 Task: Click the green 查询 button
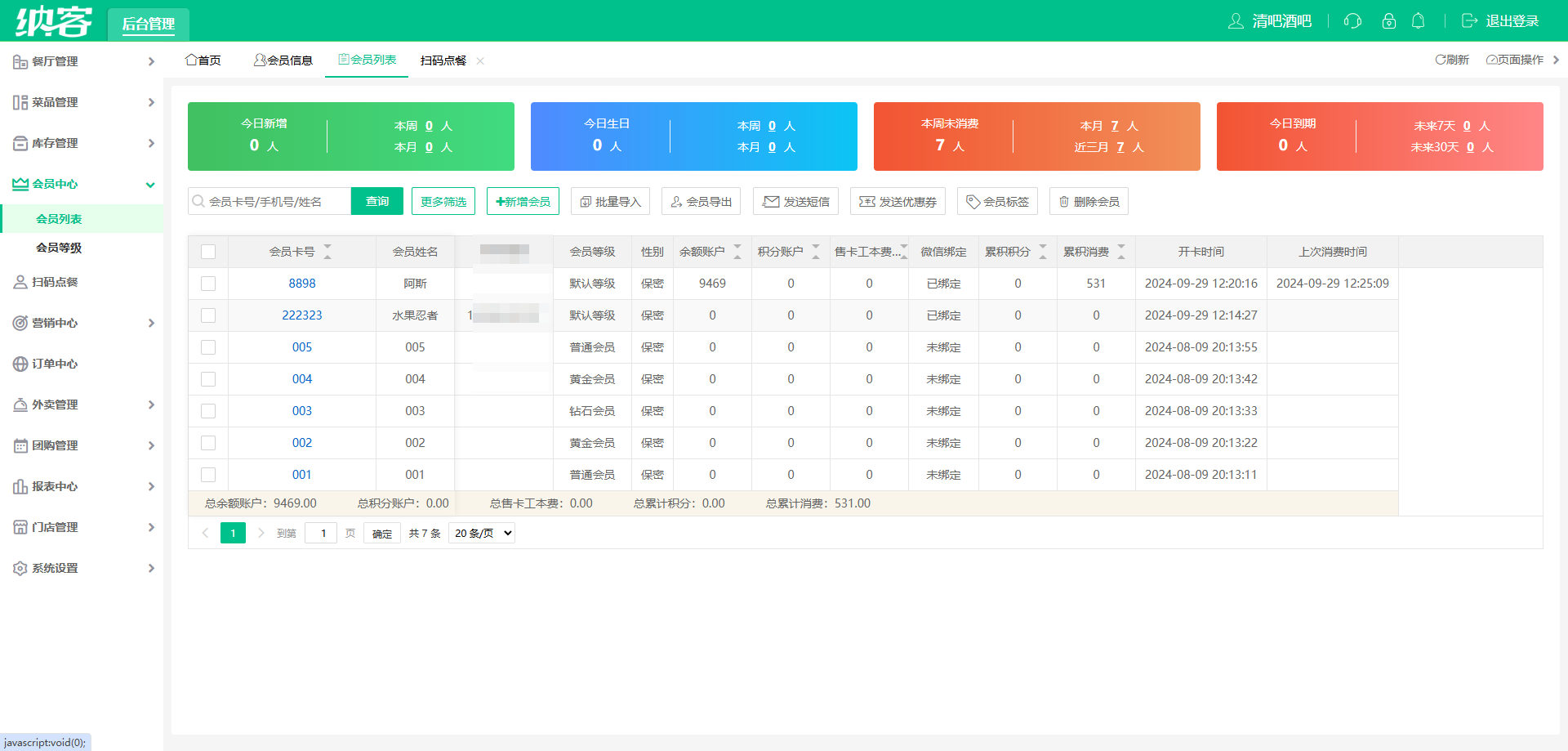[x=377, y=201]
